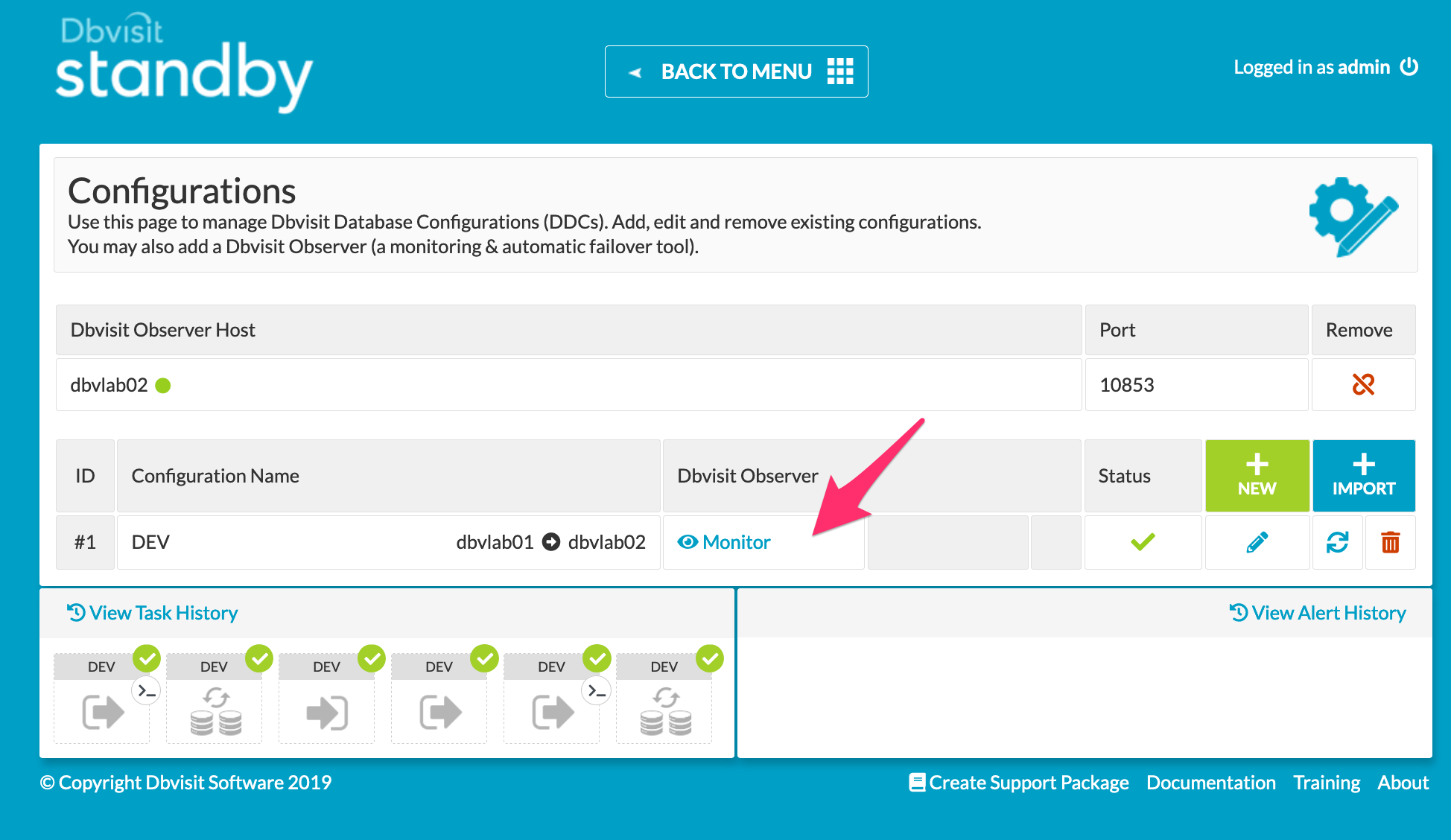This screenshot has width=1451, height=840.
Task: Open the Monitor link for DEV
Action: pyautogui.click(x=724, y=542)
